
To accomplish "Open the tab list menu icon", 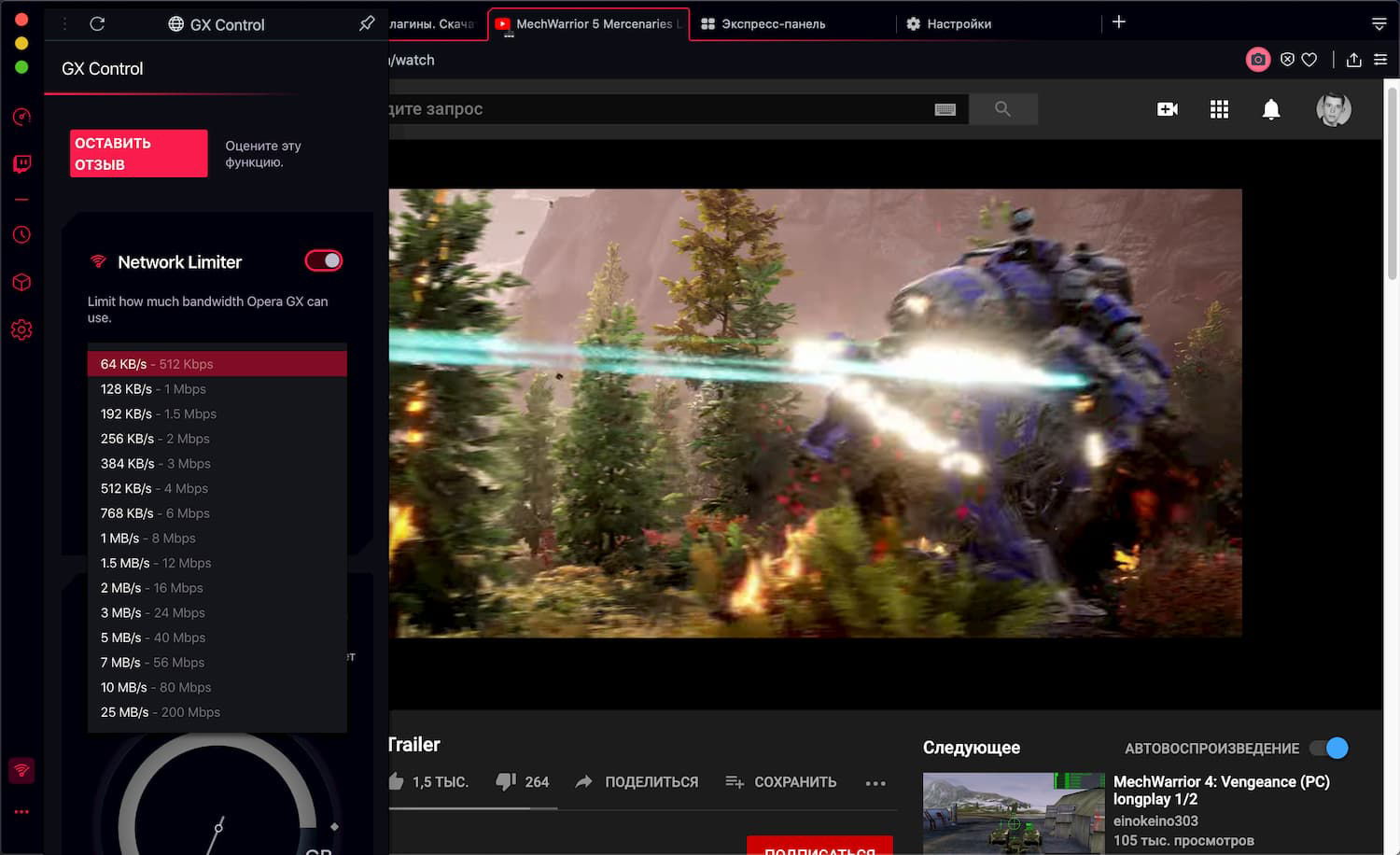I will click(1379, 24).
